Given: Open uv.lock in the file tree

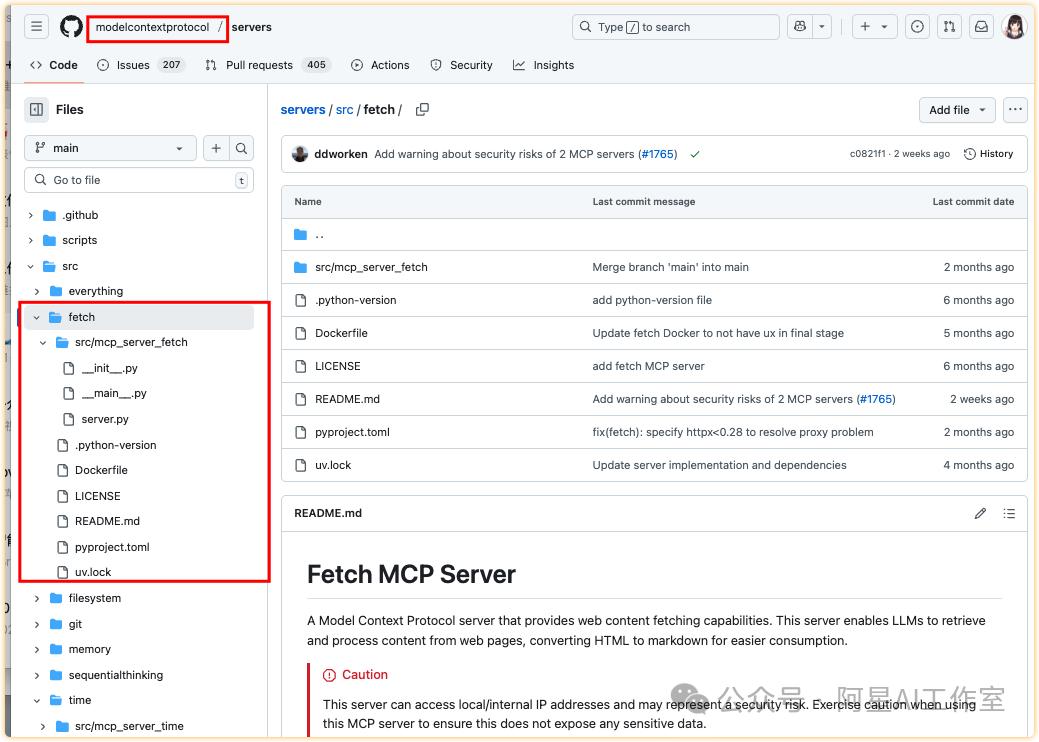Looking at the screenshot, I should [93, 572].
